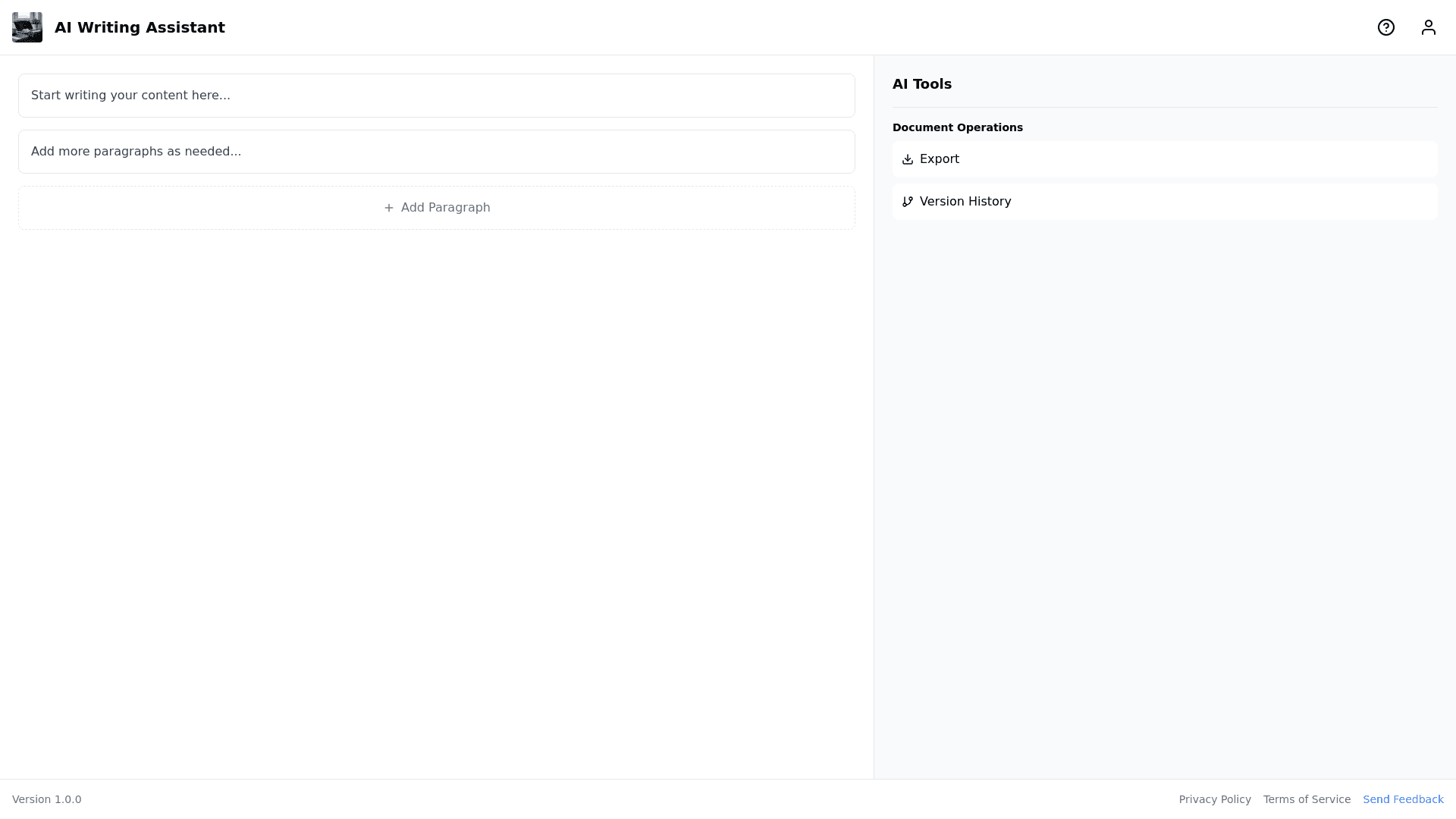
Task: Click the AI Tools panel heading
Action: coord(922,84)
